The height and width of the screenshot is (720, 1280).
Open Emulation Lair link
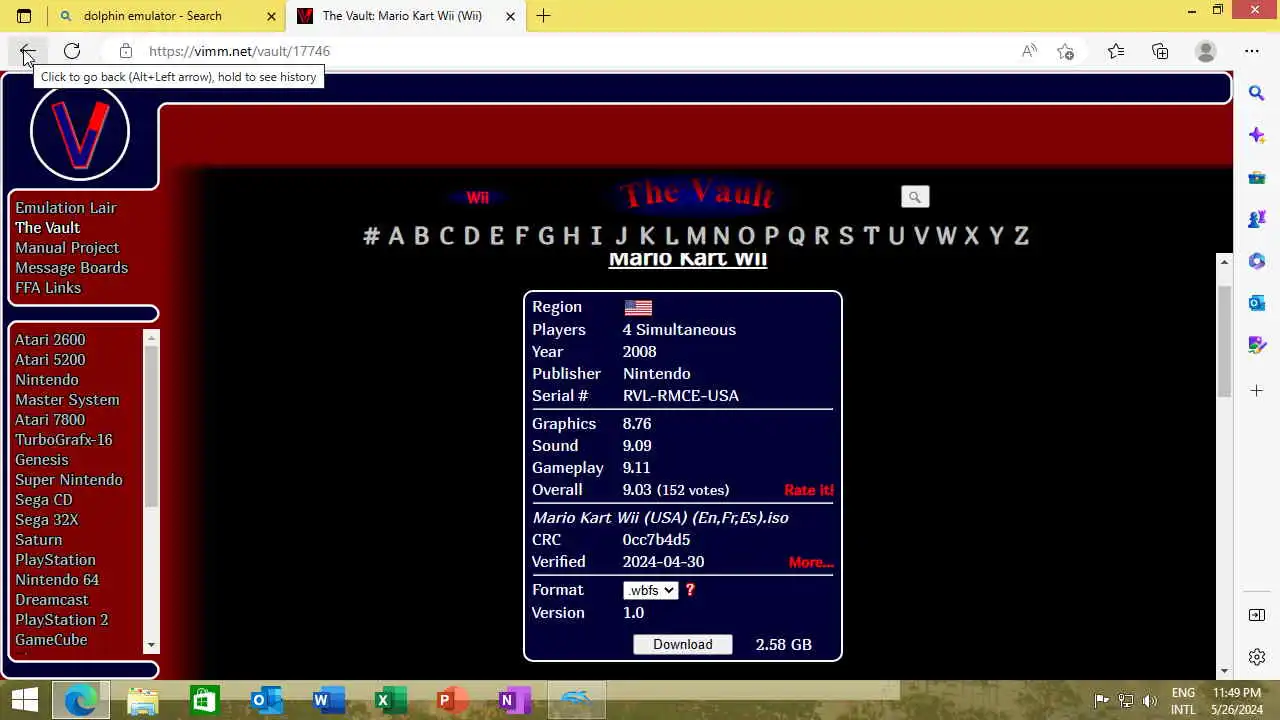tap(66, 208)
